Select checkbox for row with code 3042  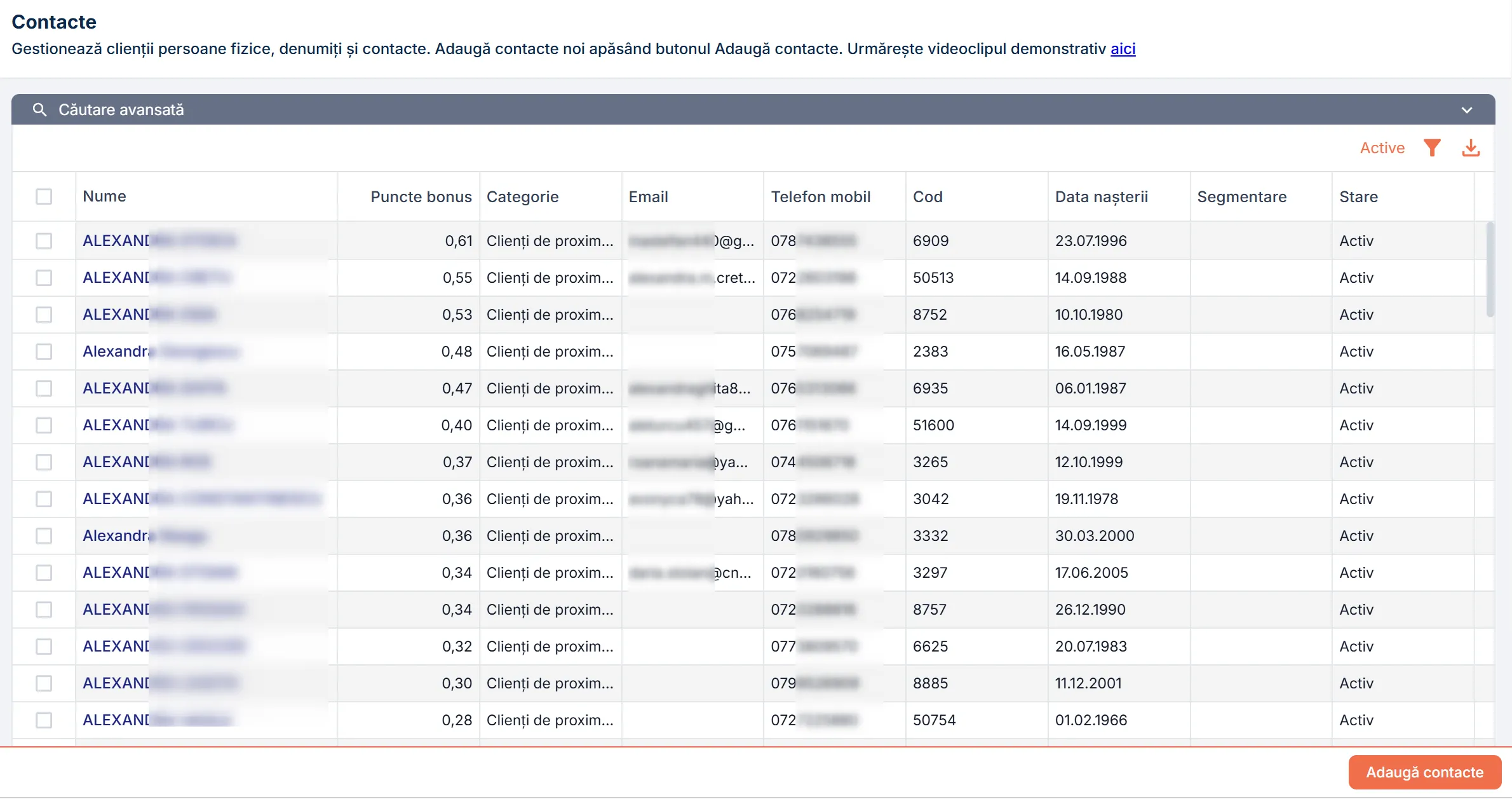pos(44,499)
